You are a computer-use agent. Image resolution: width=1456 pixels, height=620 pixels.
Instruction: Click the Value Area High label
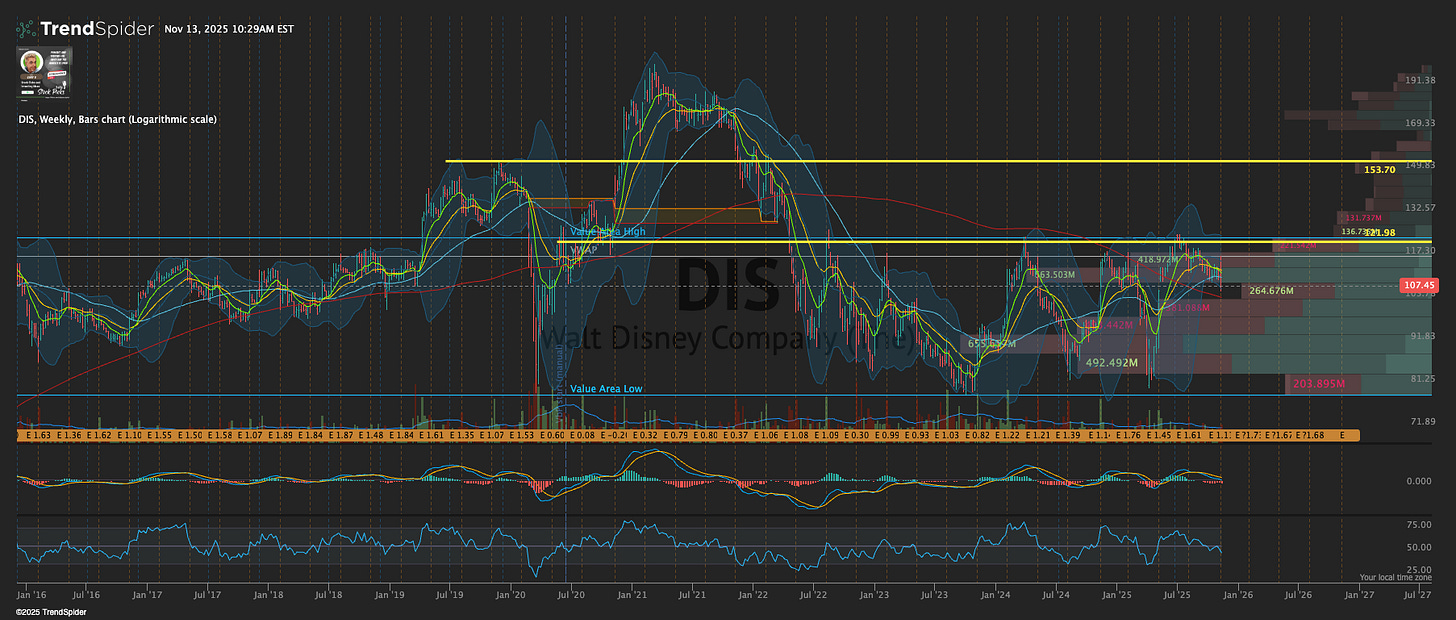click(607, 231)
